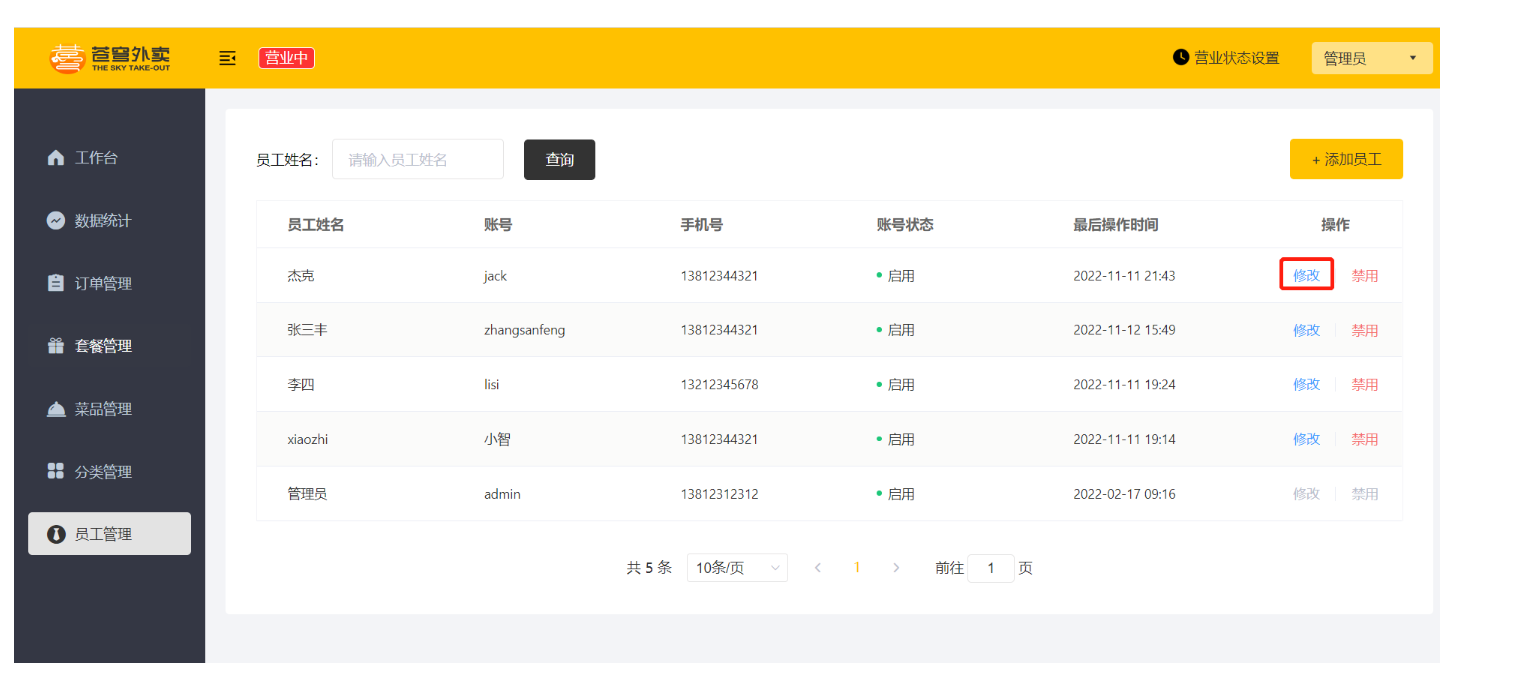Click greyed 修改 in 管理员 row
Viewport: 1520px width, 682px height.
click(1306, 494)
